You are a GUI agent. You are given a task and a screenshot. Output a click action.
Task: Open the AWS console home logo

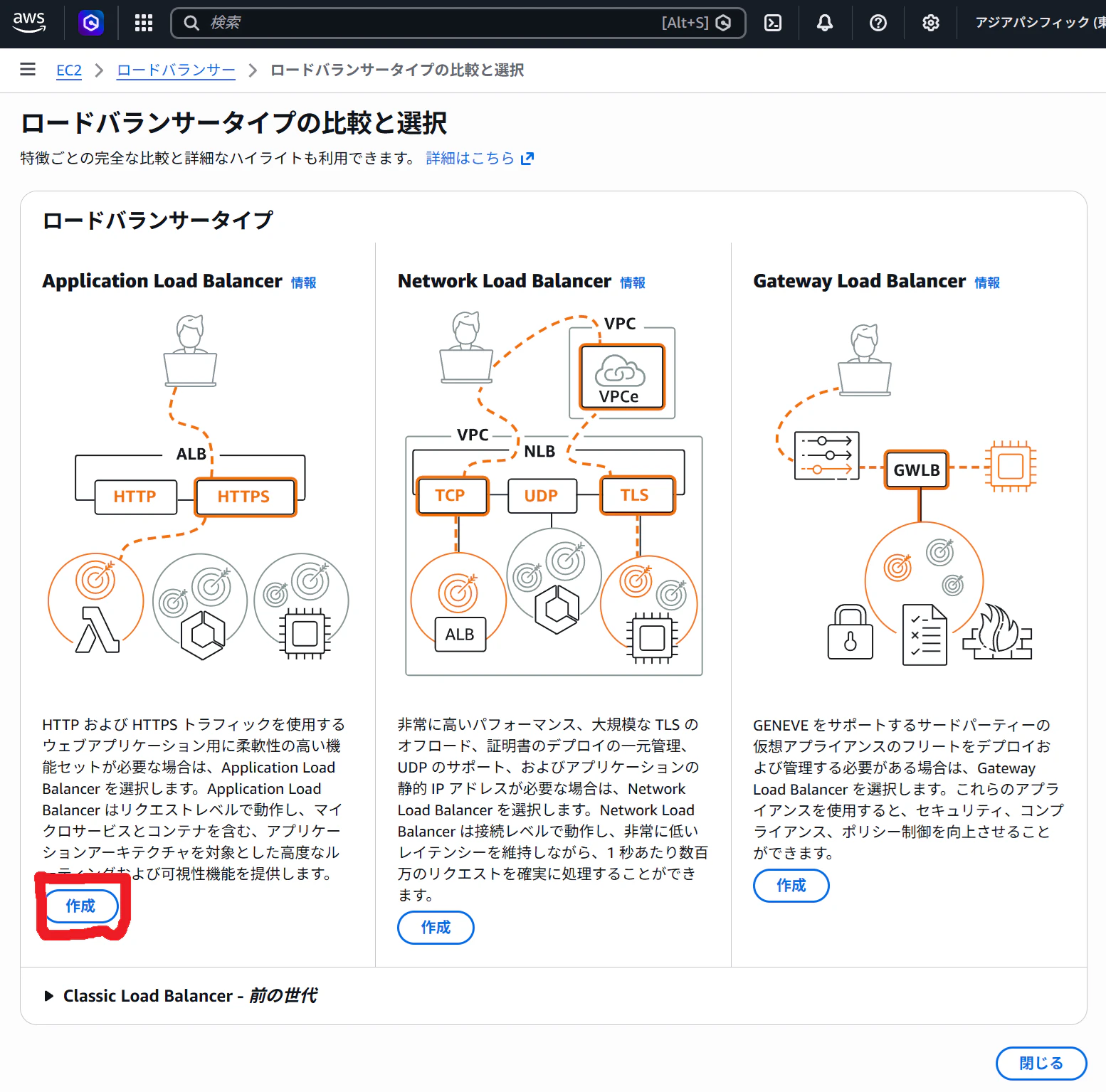[29, 23]
